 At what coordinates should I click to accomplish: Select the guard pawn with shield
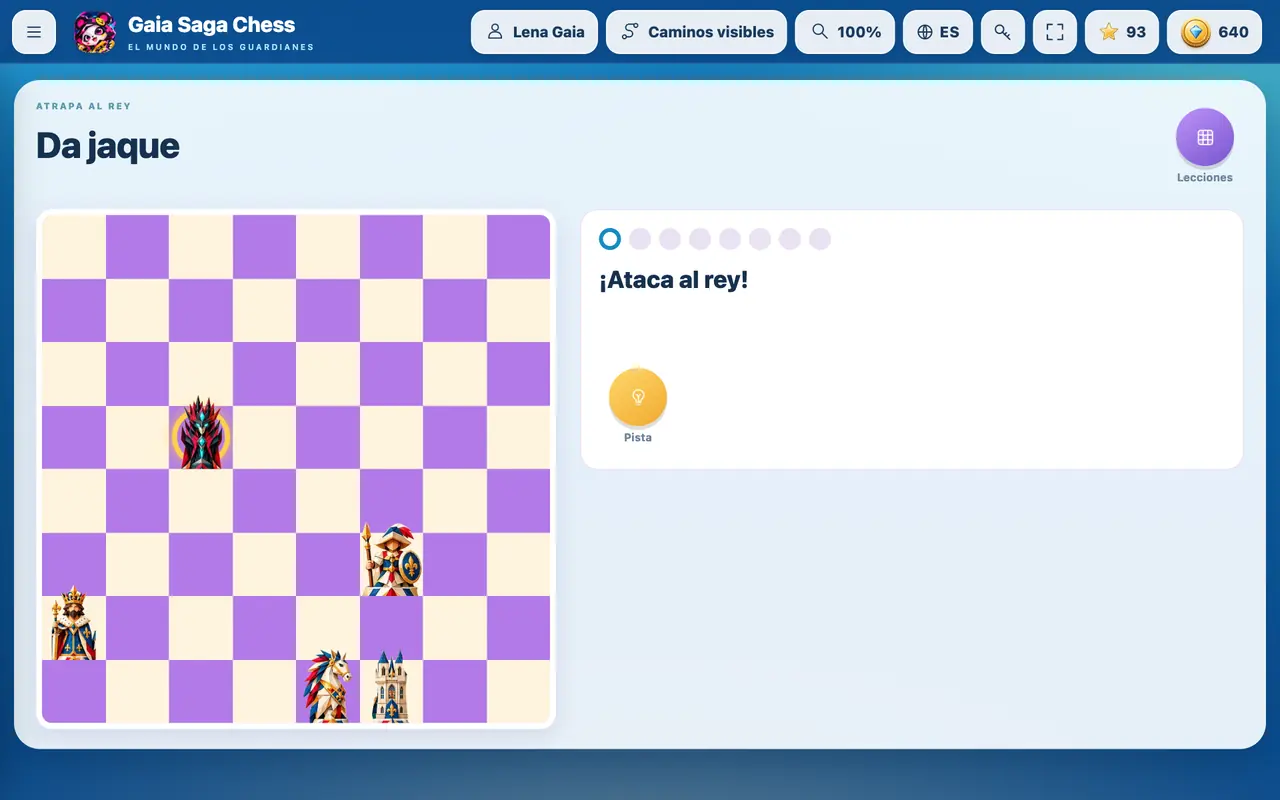(x=391, y=560)
